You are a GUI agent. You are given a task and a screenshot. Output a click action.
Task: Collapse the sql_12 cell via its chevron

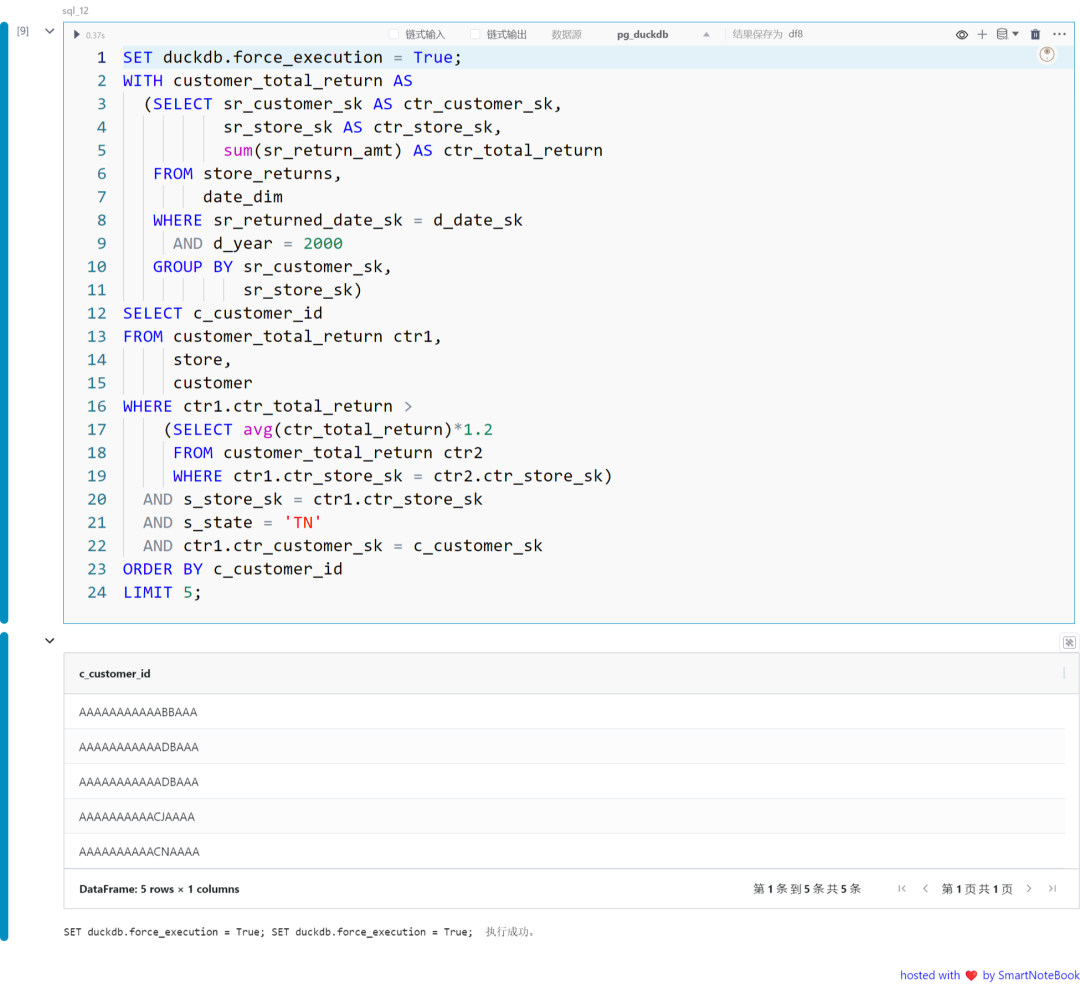[x=49, y=30]
